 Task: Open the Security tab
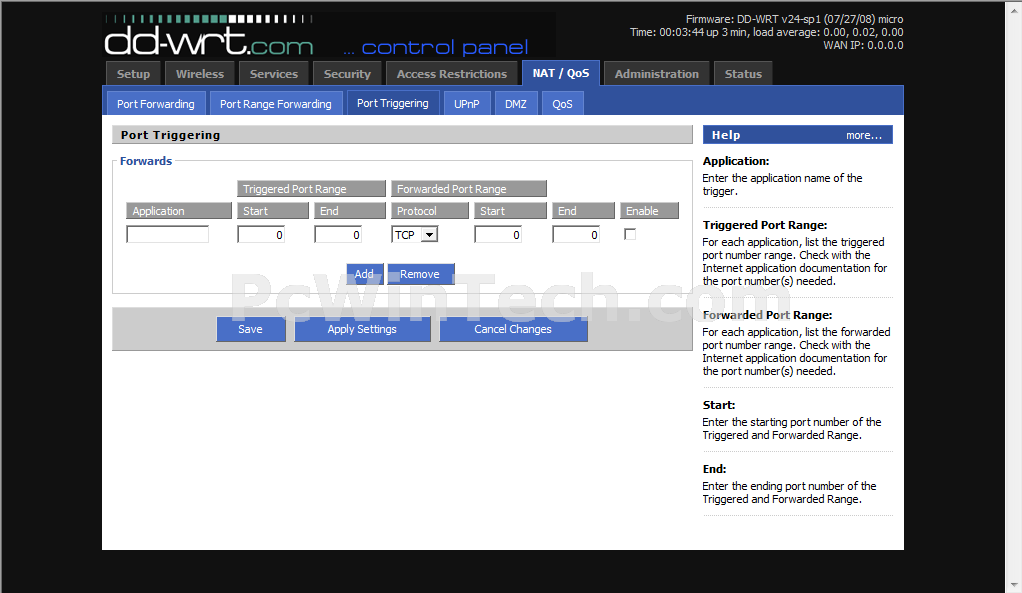pyautogui.click(x=347, y=74)
